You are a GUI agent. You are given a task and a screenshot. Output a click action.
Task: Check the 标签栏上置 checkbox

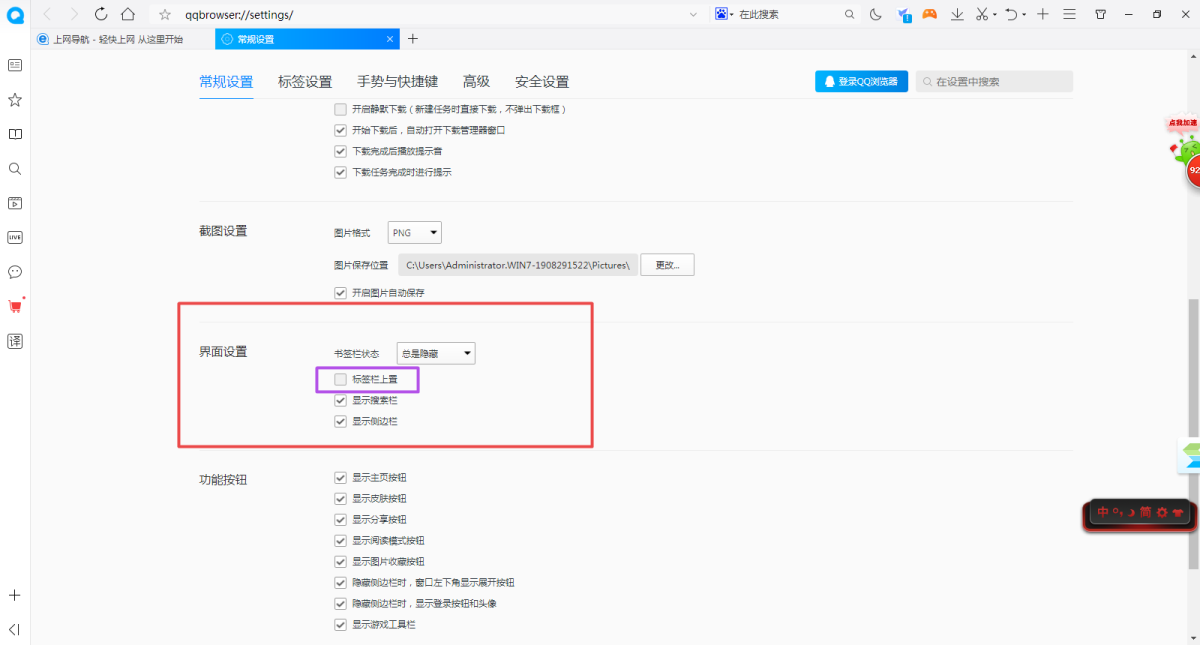(x=340, y=379)
